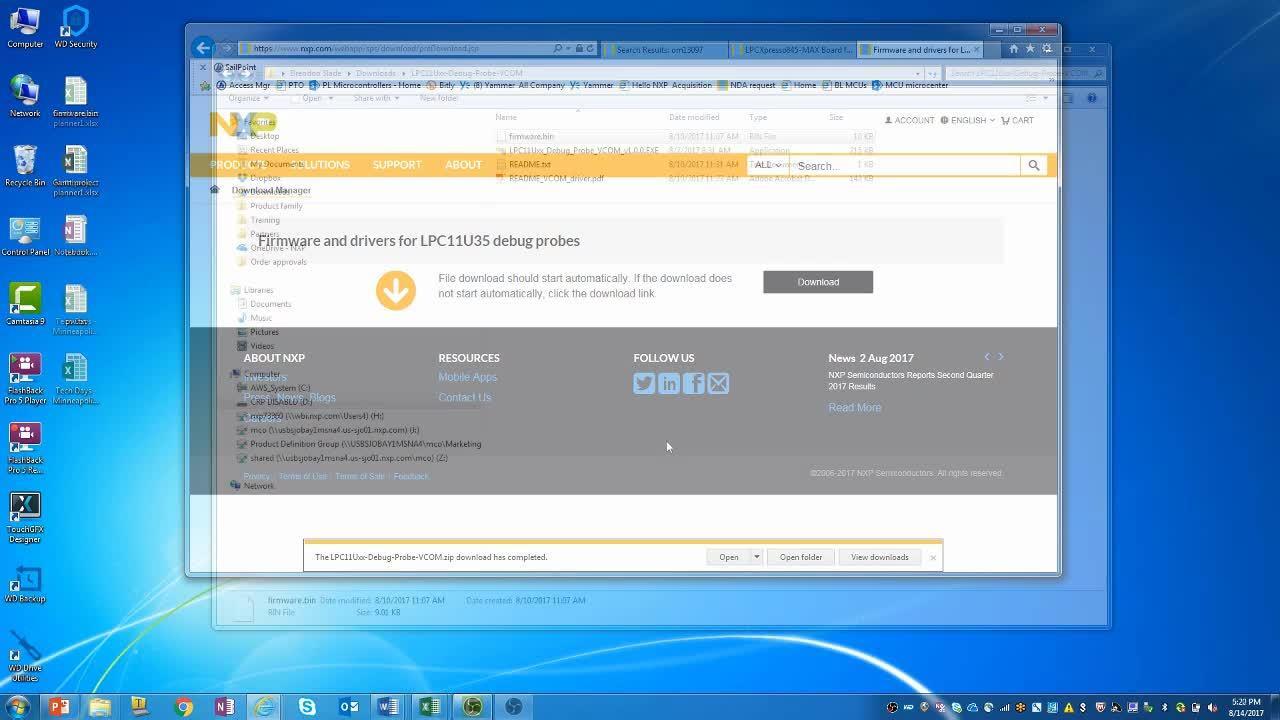Screen dimensions: 1280x720
Task: Open WD Security desktop shortcut
Action: (75, 27)
